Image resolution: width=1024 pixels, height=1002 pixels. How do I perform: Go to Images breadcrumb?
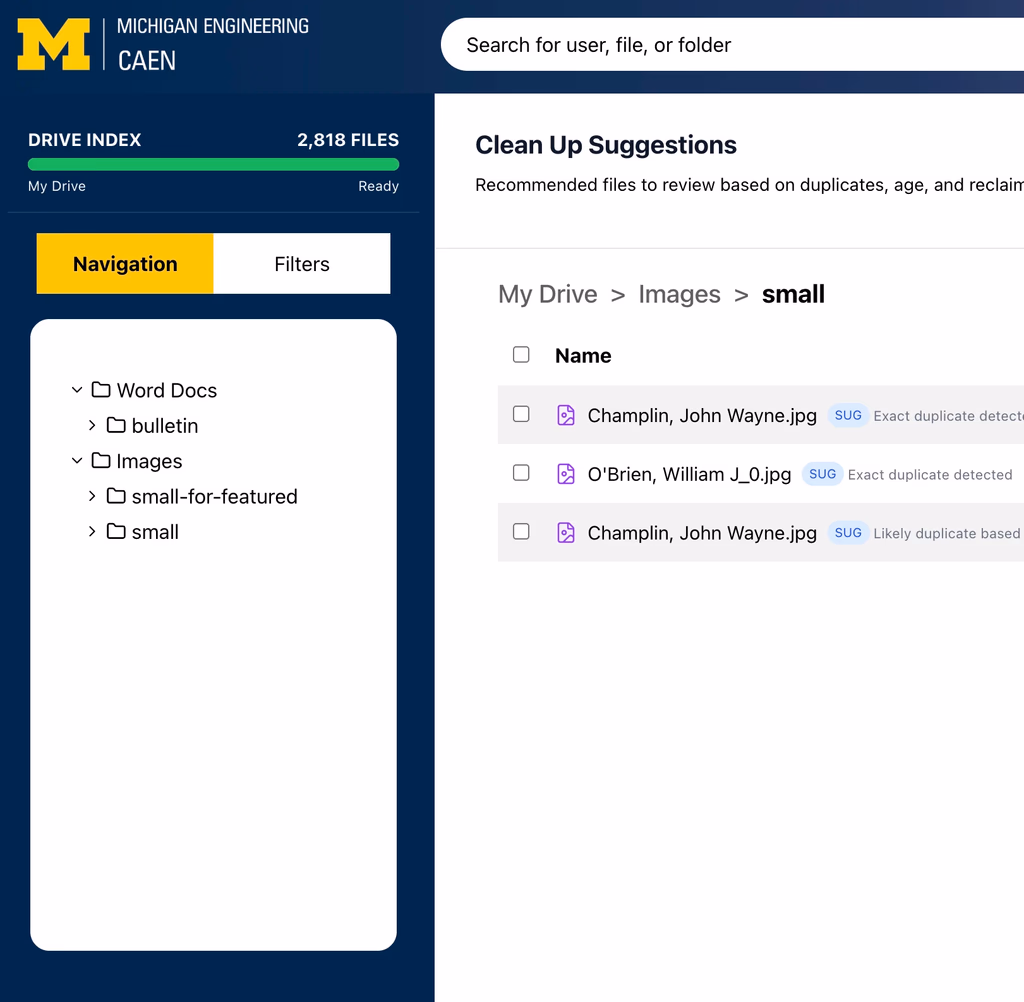tap(679, 294)
